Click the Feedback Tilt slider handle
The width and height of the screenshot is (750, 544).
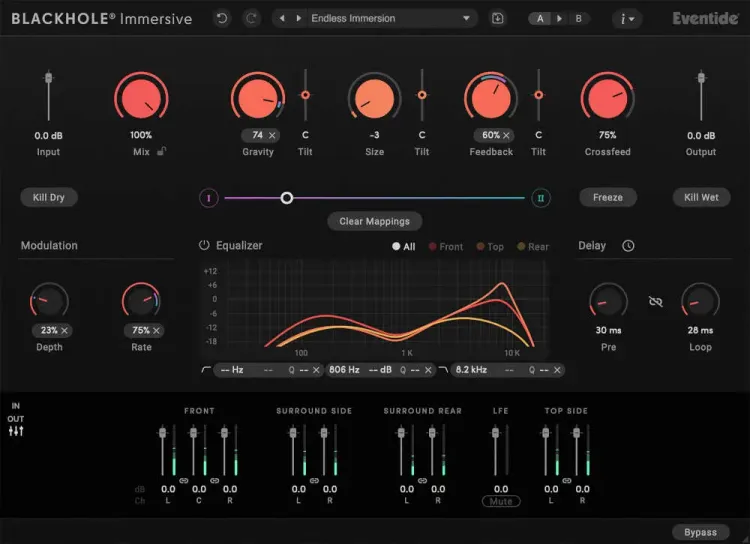539,95
